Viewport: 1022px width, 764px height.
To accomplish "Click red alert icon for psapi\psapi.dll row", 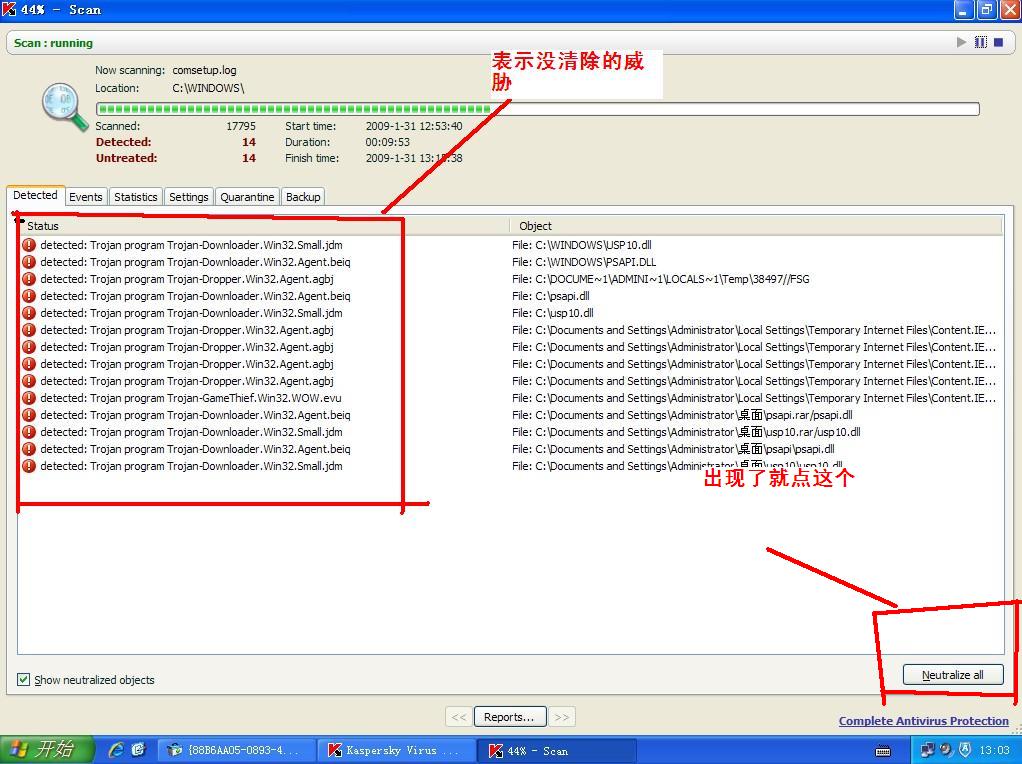I will pyautogui.click(x=29, y=448).
